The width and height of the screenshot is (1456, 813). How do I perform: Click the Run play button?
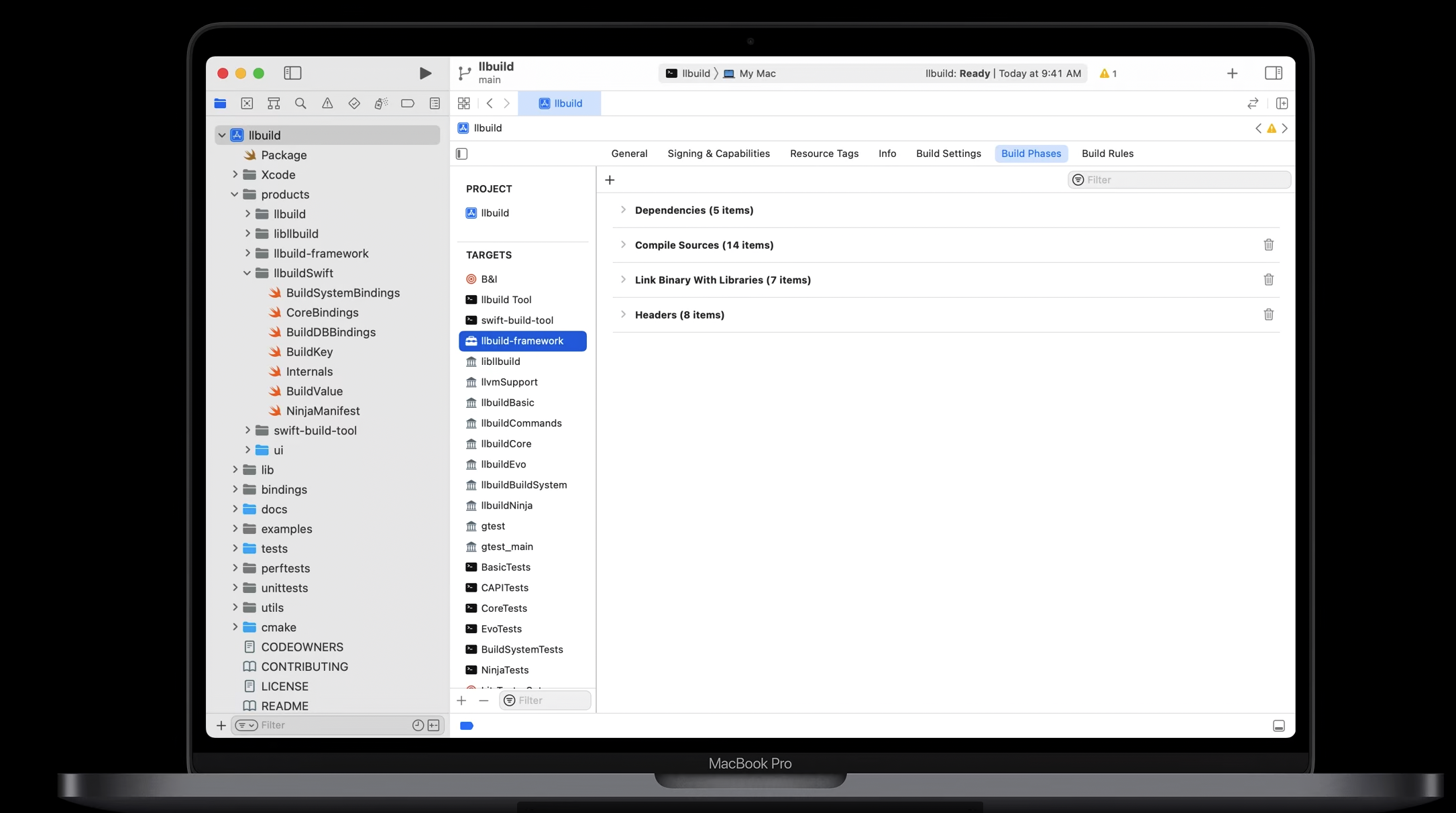[425, 73]
